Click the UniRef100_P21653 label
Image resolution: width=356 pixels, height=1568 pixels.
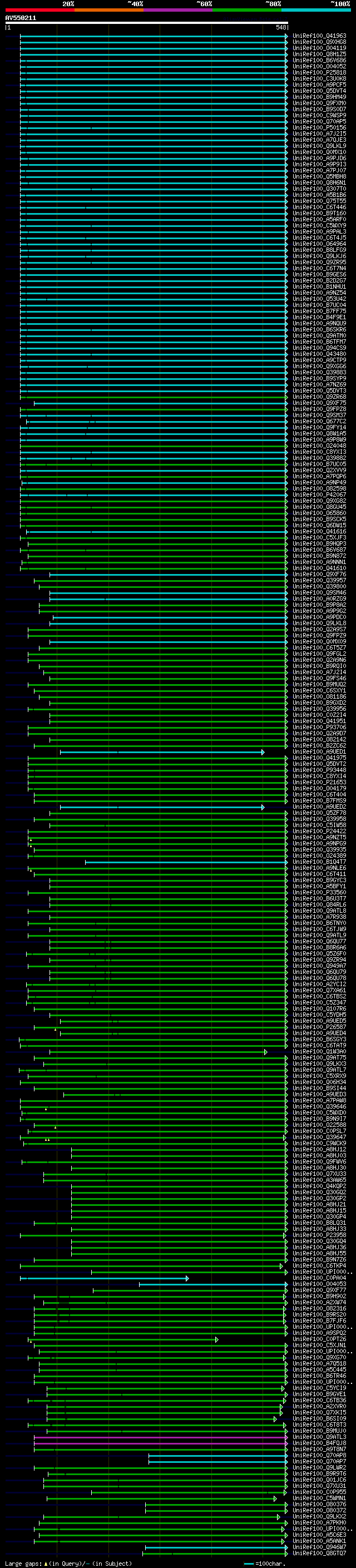(x=319, y=782)
